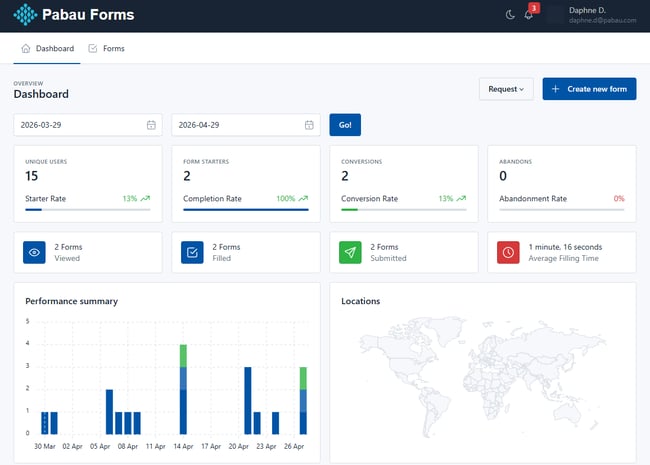Image resolution: width=650 pixels, height=465 pixels.
Task: Click the green Forms Submitted paper plane icon
Action: (351, 253)
